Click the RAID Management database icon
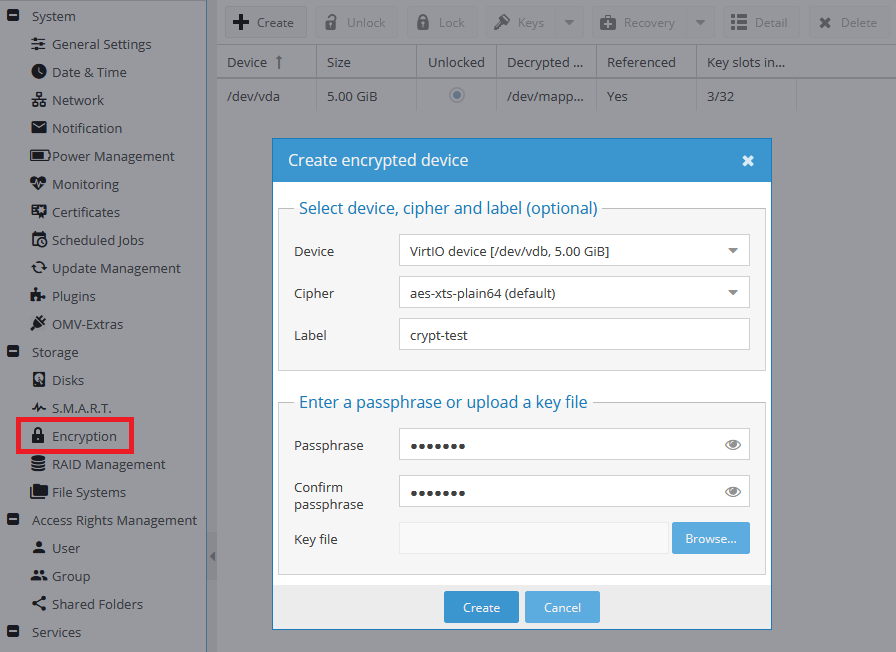This screenshot has height=652, width=896. click(39, 464)
